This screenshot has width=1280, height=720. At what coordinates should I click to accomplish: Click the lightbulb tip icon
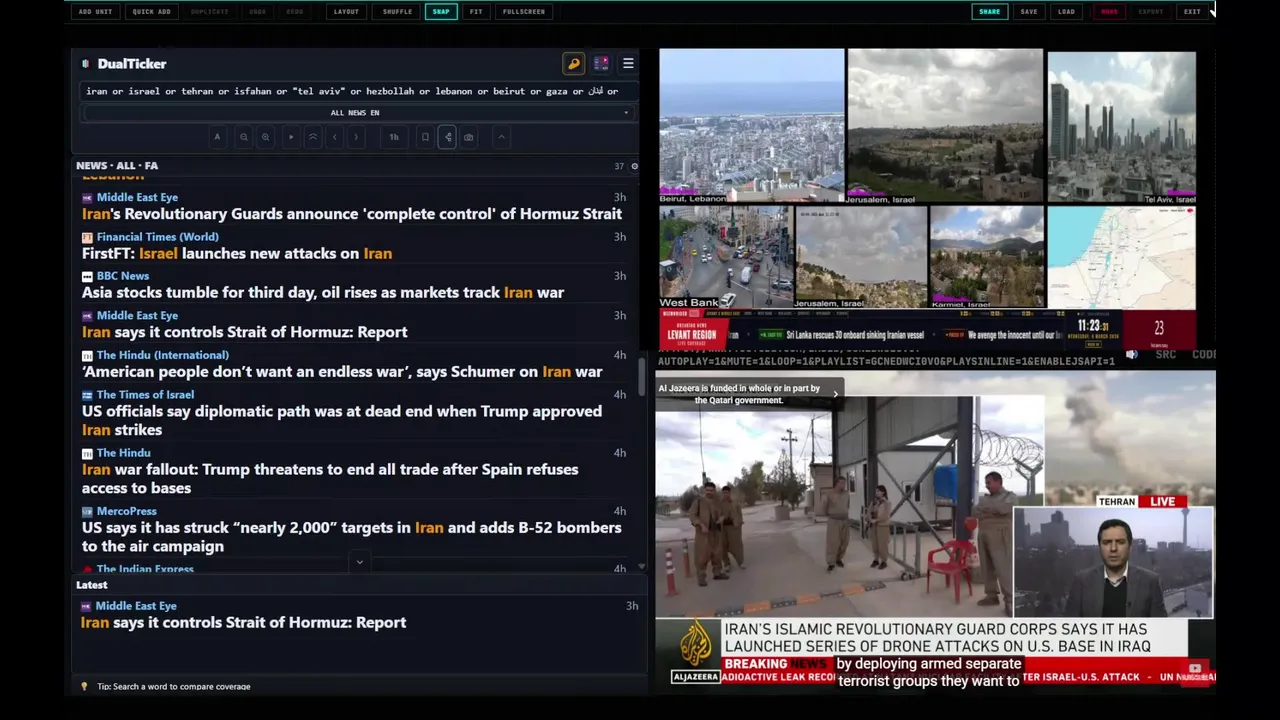pyautogui.click(x=84, y=687)
